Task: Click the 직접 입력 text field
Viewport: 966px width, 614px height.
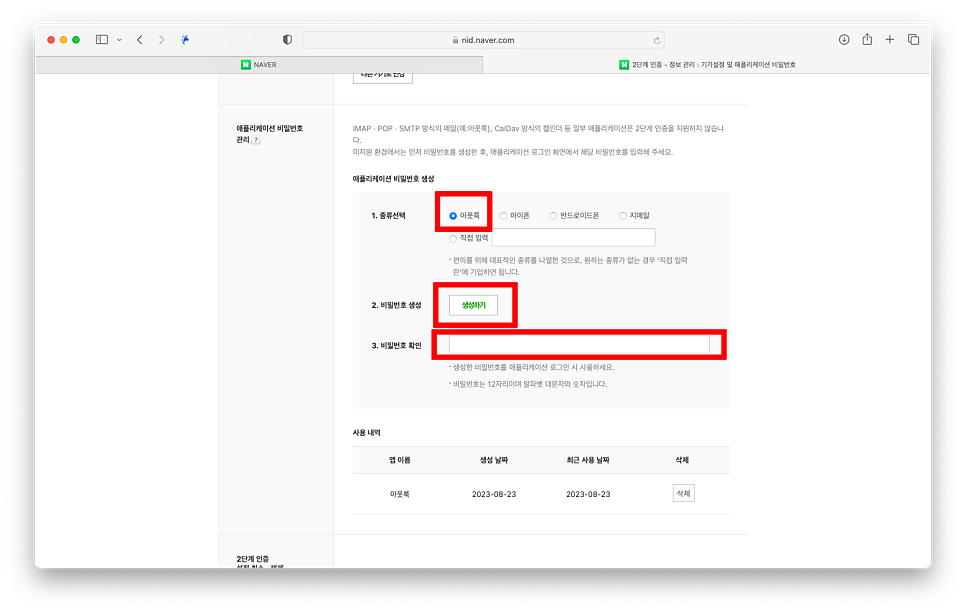Action: [x=574, y=237]
